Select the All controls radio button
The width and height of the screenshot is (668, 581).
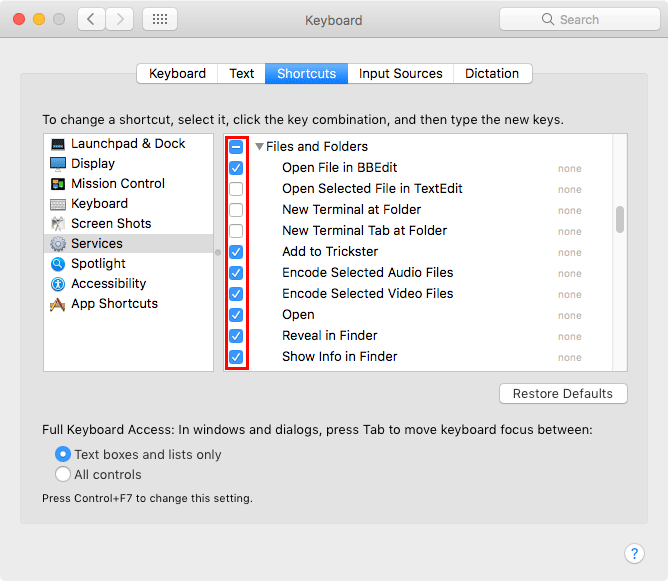coord(63,474)
